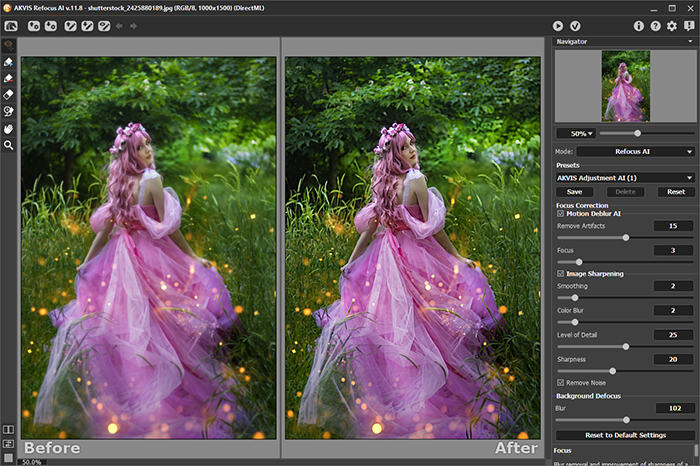Switch to the Before view tab
The height and width of the screenshot is (466, 700).
point(50,448)
